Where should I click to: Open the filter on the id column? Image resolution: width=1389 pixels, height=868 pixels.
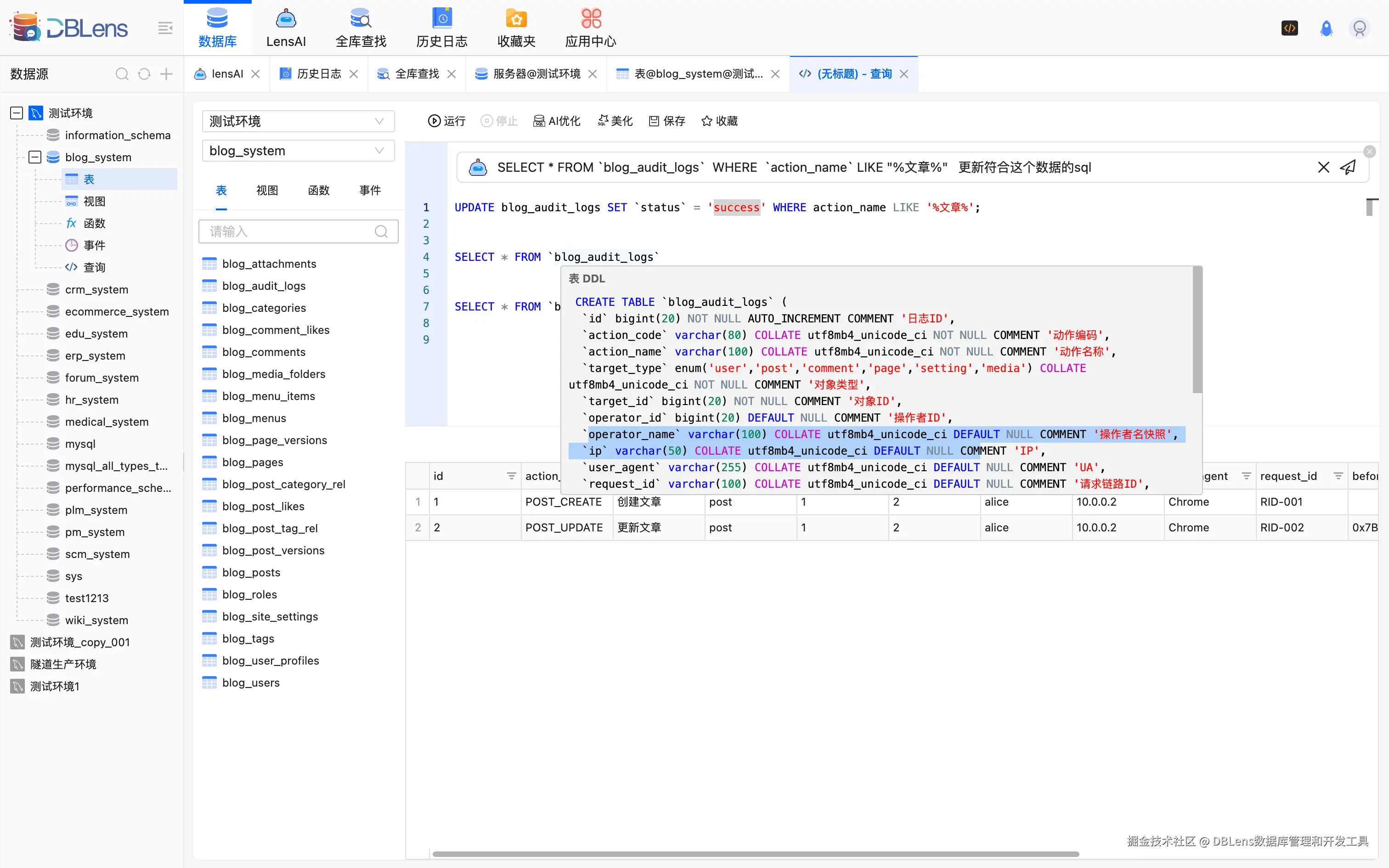(511, 475)
